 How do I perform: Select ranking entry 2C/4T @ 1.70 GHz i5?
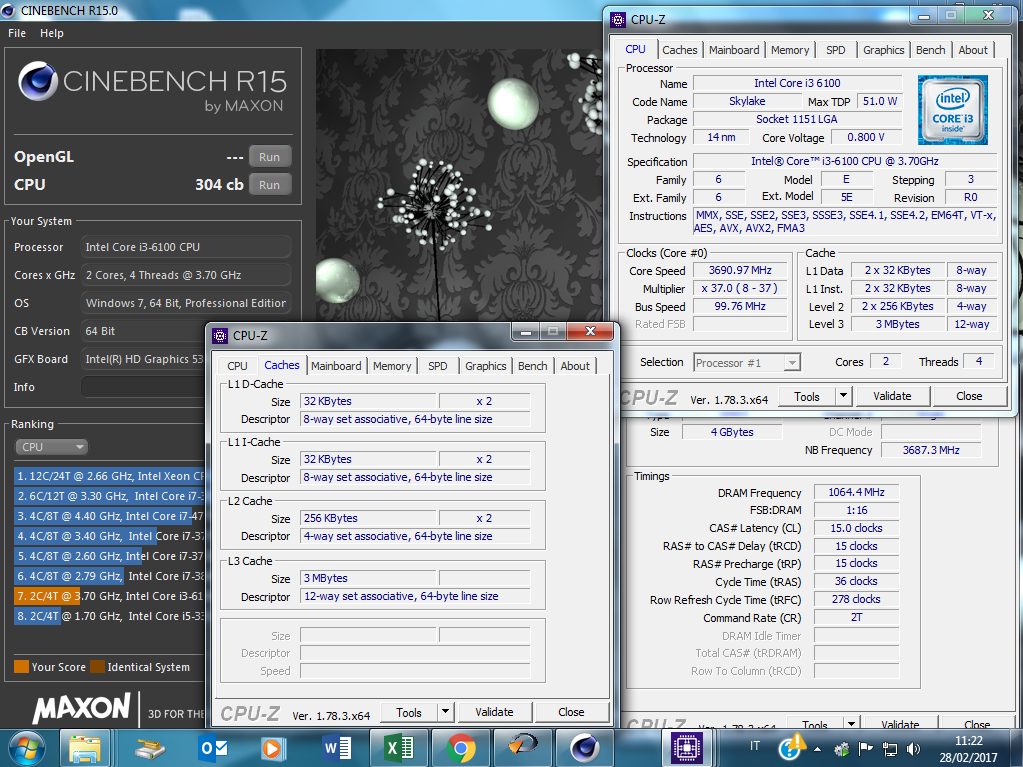(110, 616)
